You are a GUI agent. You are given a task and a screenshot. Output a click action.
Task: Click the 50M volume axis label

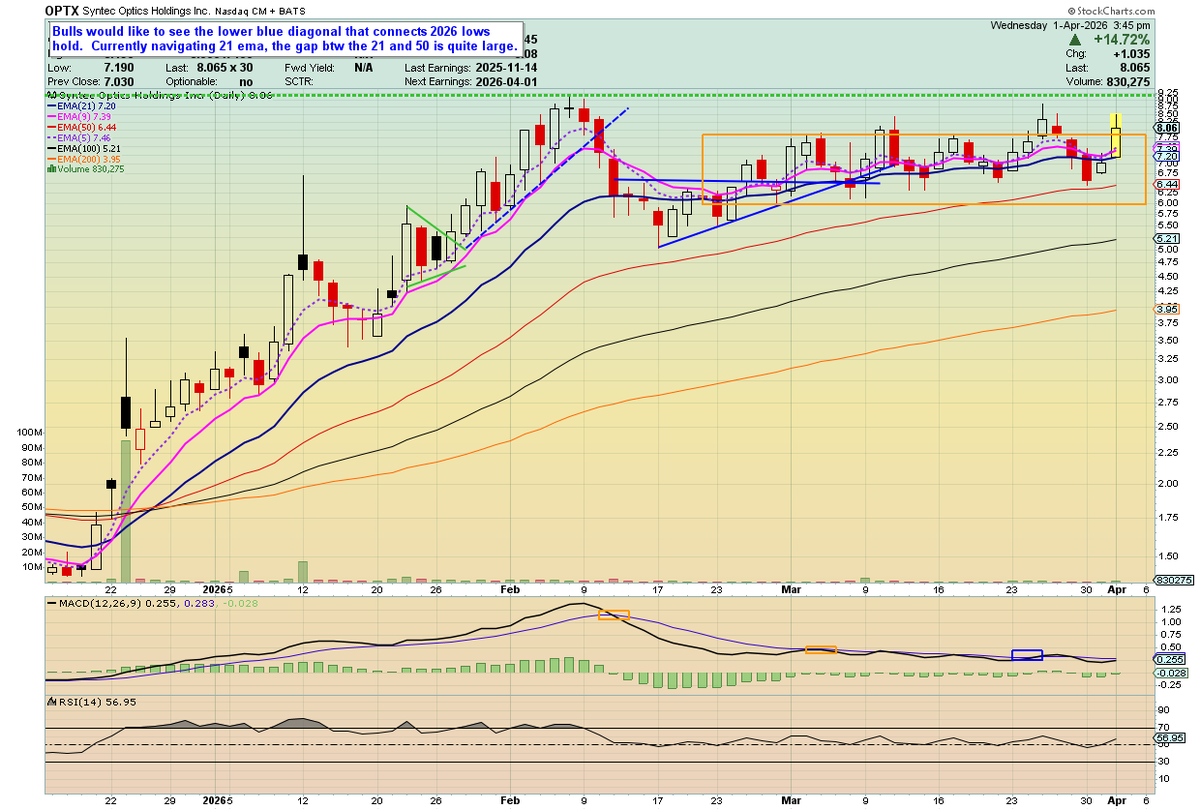[33, 507]
